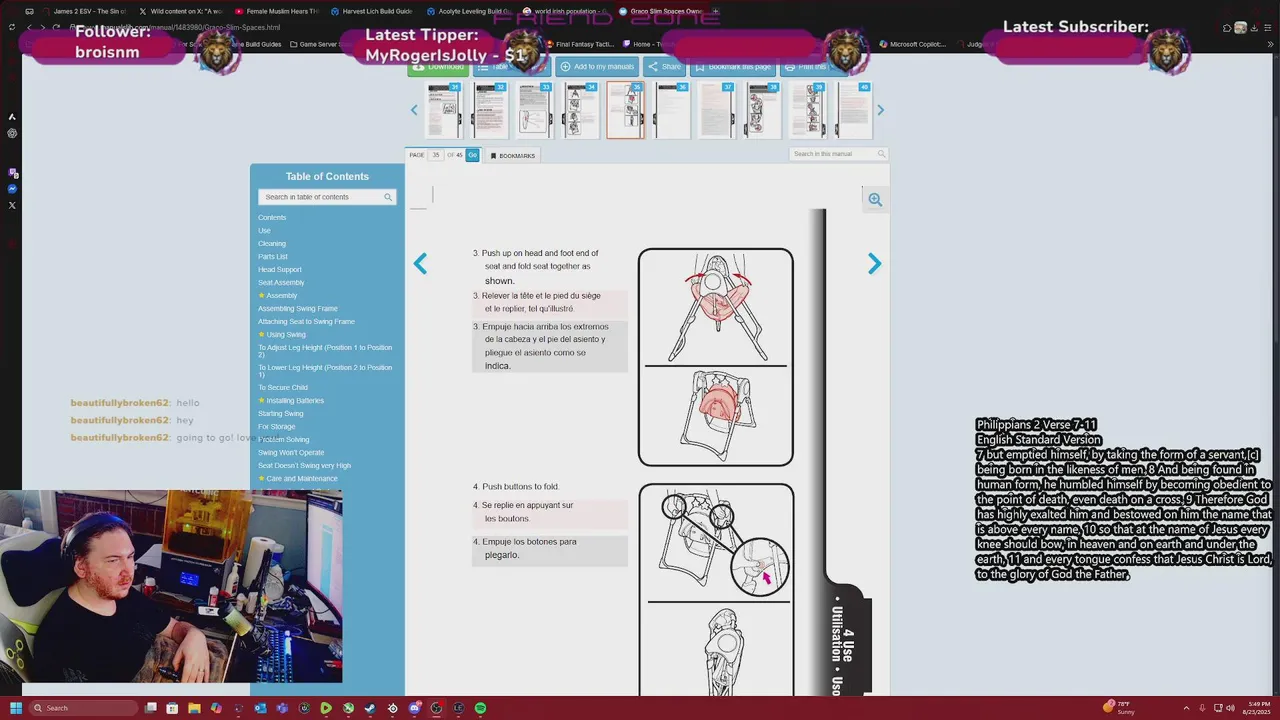Open page 37 thumbnail
Screen dimensions: 1280x720
(x=718, y=110)
